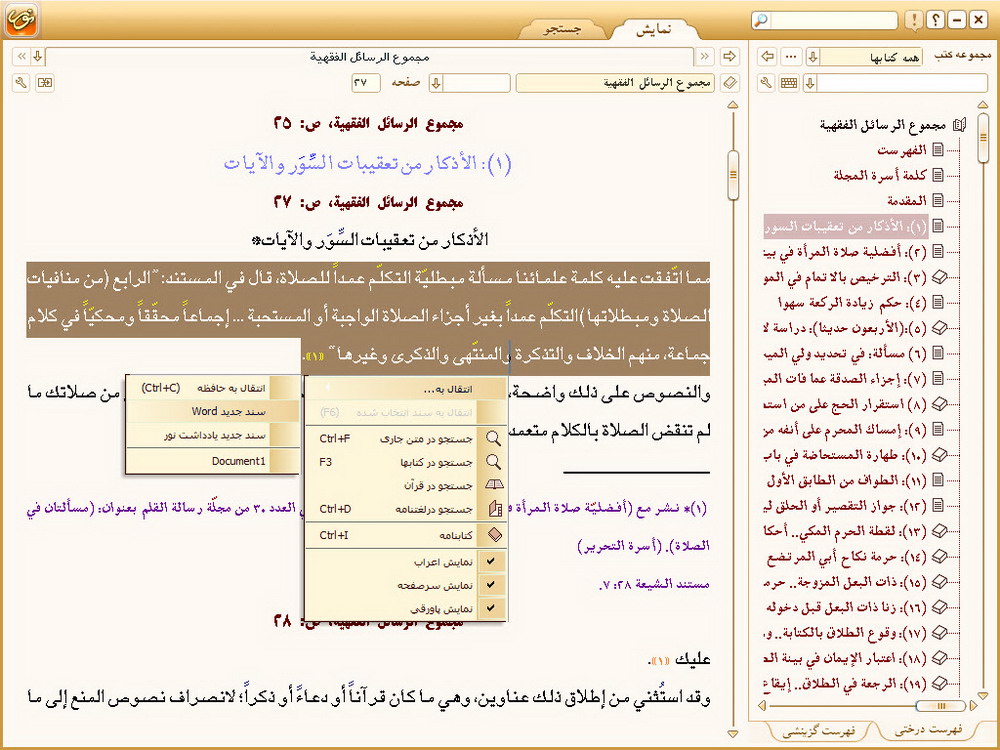Select سند جدید یادداشت نور in submenu
The width and height of the screenshot is (1000, 750).
point(212,436)
